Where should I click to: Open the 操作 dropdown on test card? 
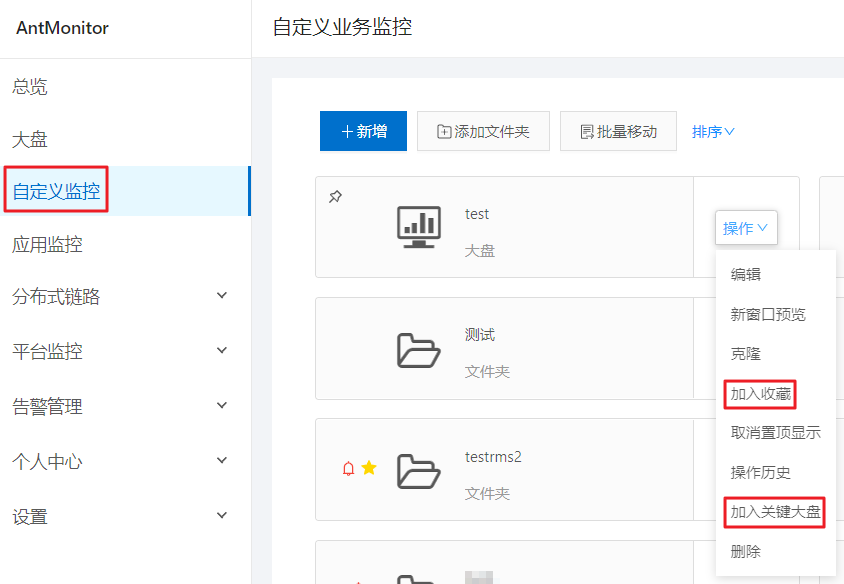[x=746, y=228]
